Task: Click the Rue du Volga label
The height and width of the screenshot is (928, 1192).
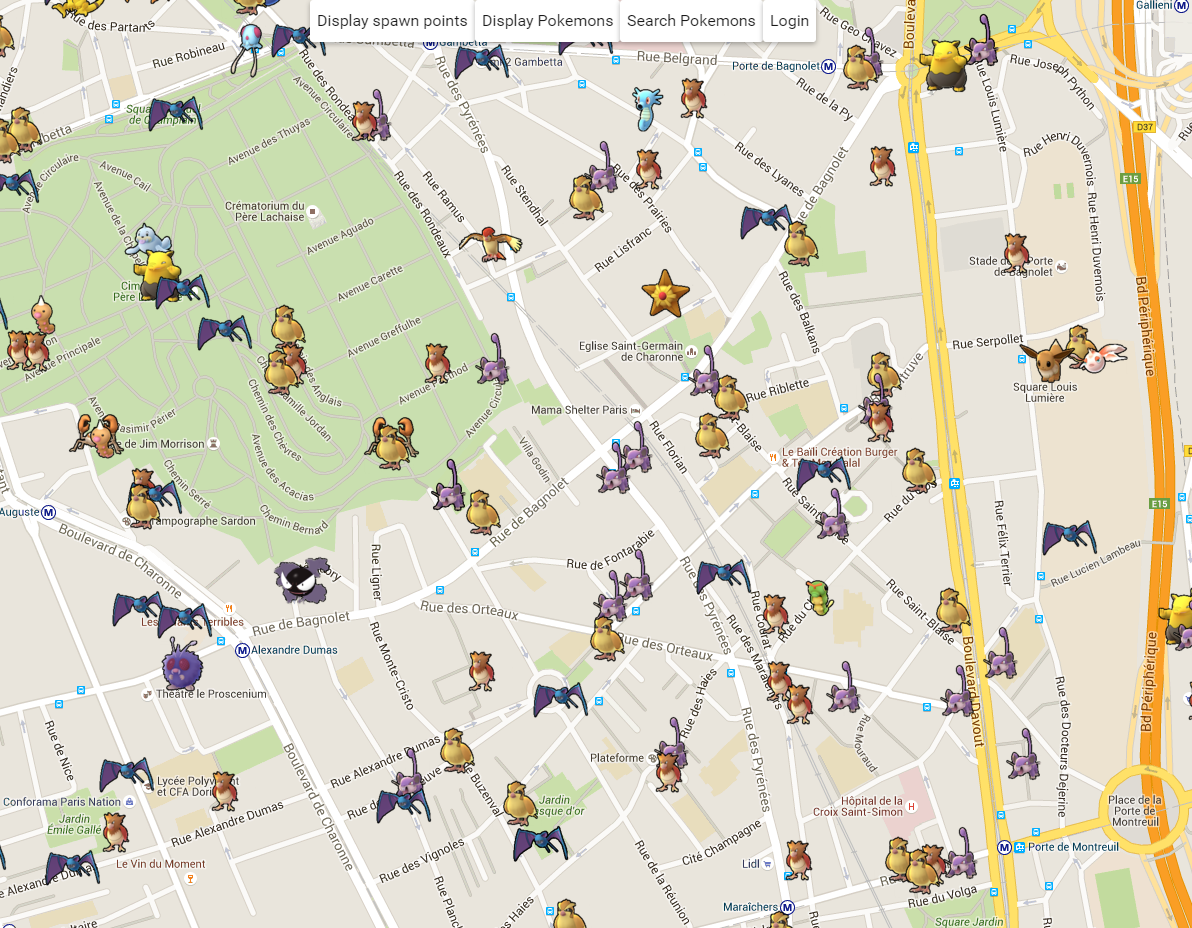Action: (x=943, y=896)
